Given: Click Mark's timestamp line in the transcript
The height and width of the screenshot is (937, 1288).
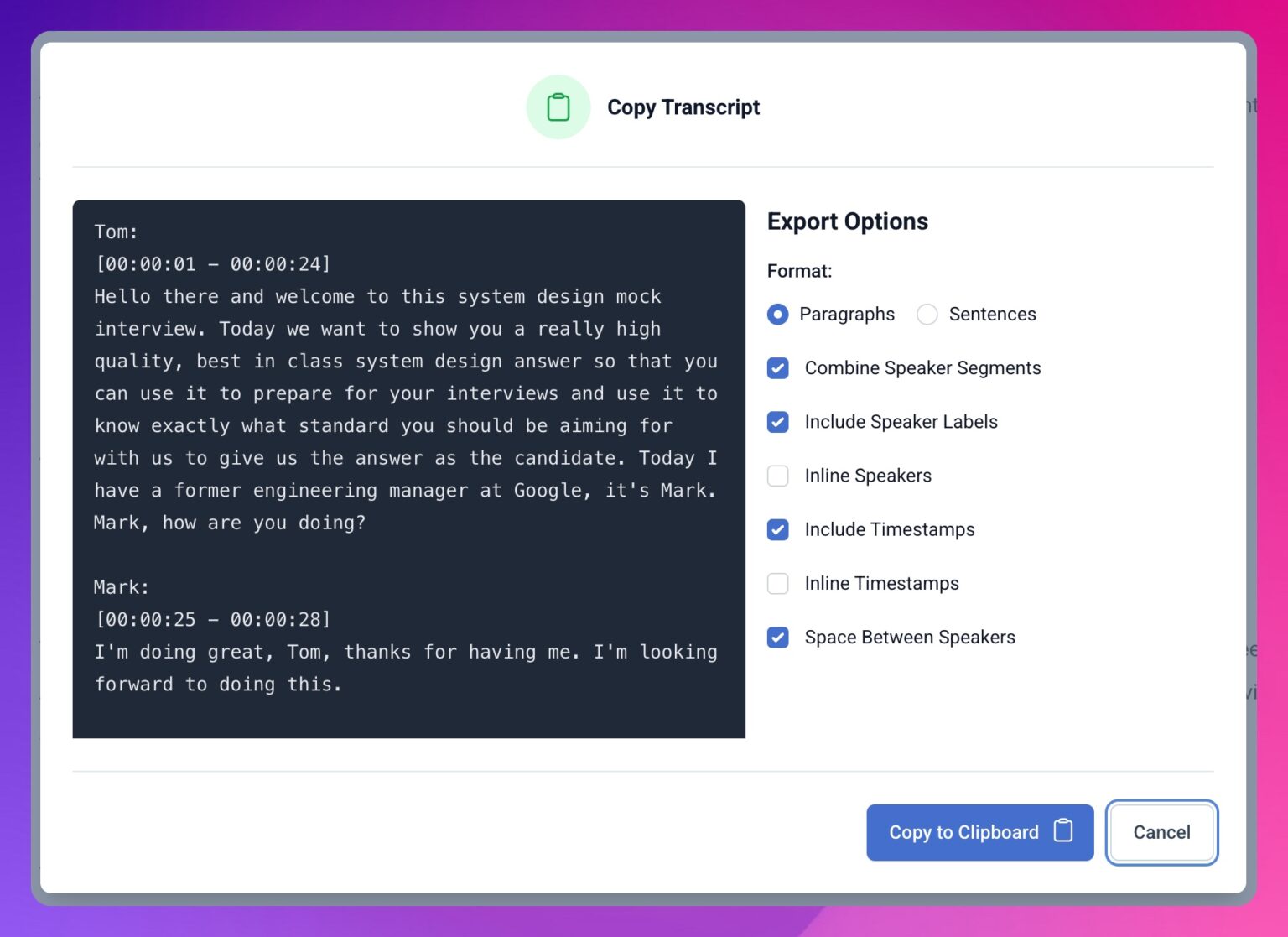Looking at the screenshot, I should click(212, 619).
